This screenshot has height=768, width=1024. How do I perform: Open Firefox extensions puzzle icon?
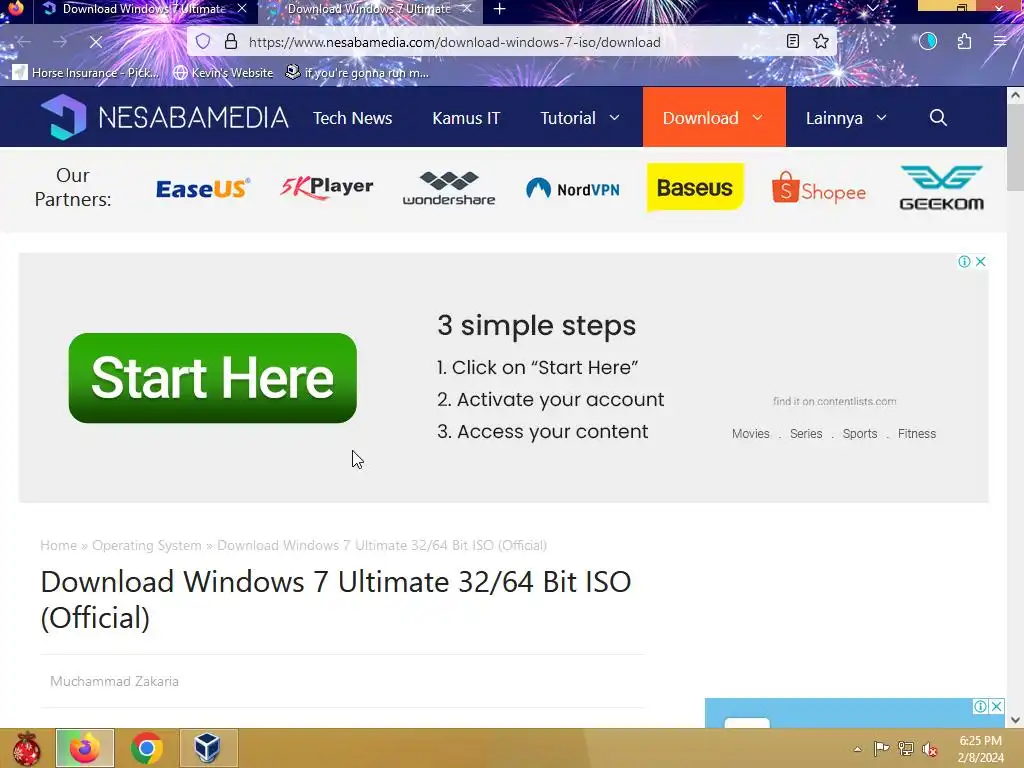click(964, 42)
